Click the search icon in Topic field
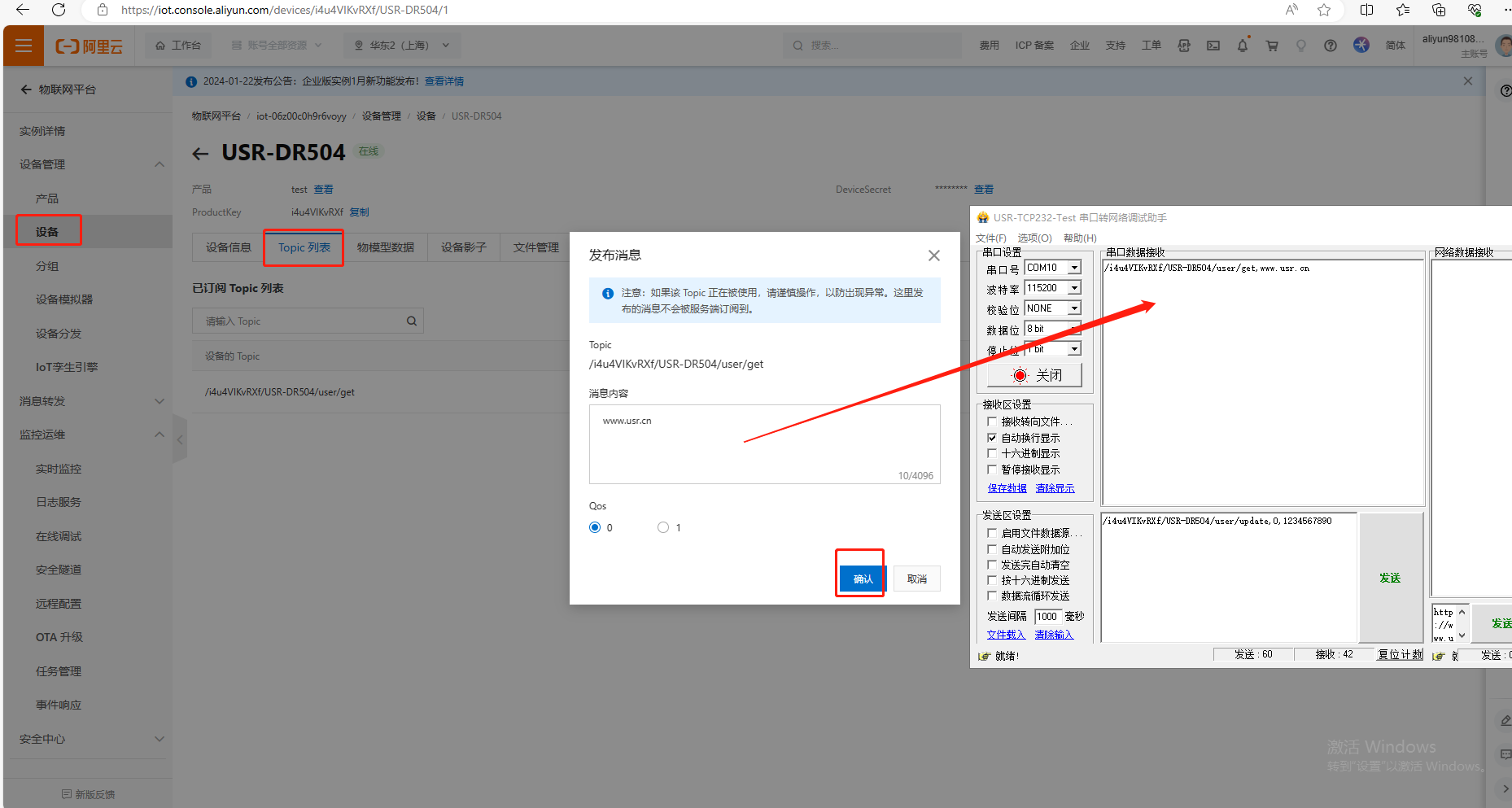Screen dimensions: 1512x808 click(x=412, y=321)
